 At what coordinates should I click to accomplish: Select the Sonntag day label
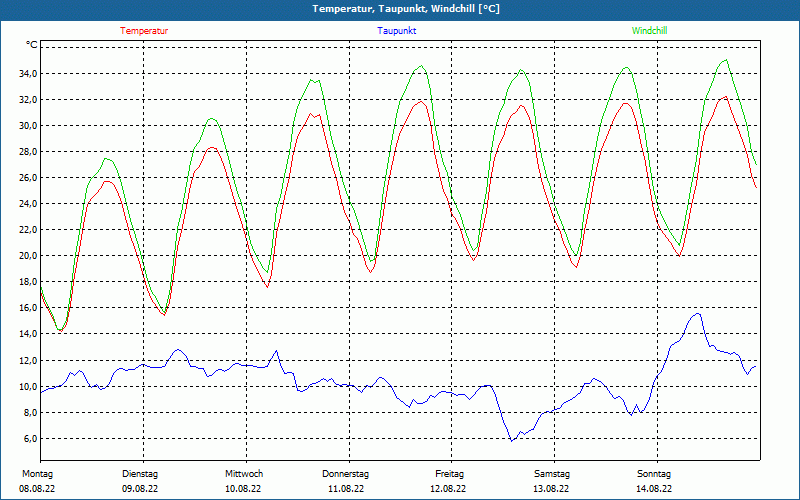[x=654, y=474]
